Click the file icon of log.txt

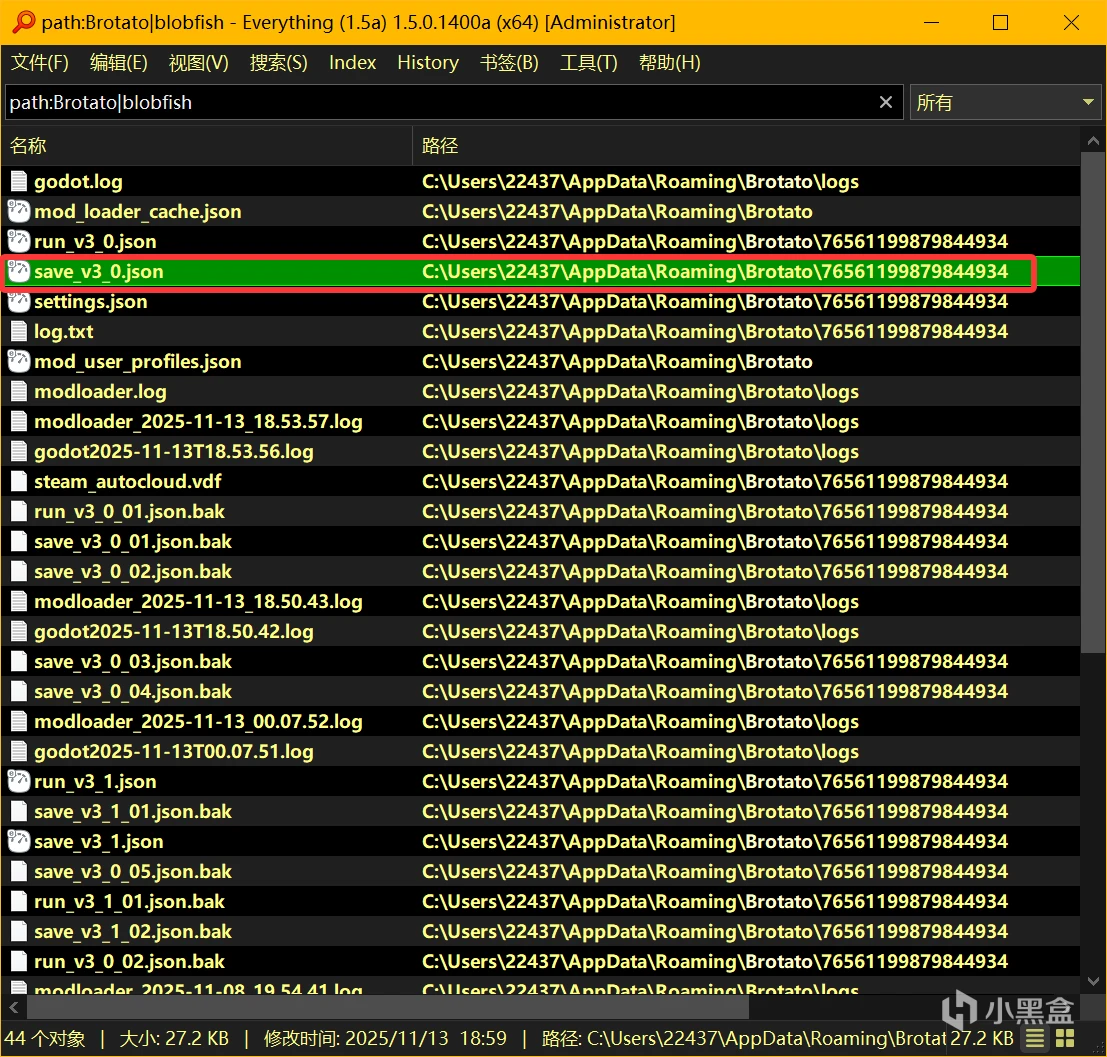(19, 331)
